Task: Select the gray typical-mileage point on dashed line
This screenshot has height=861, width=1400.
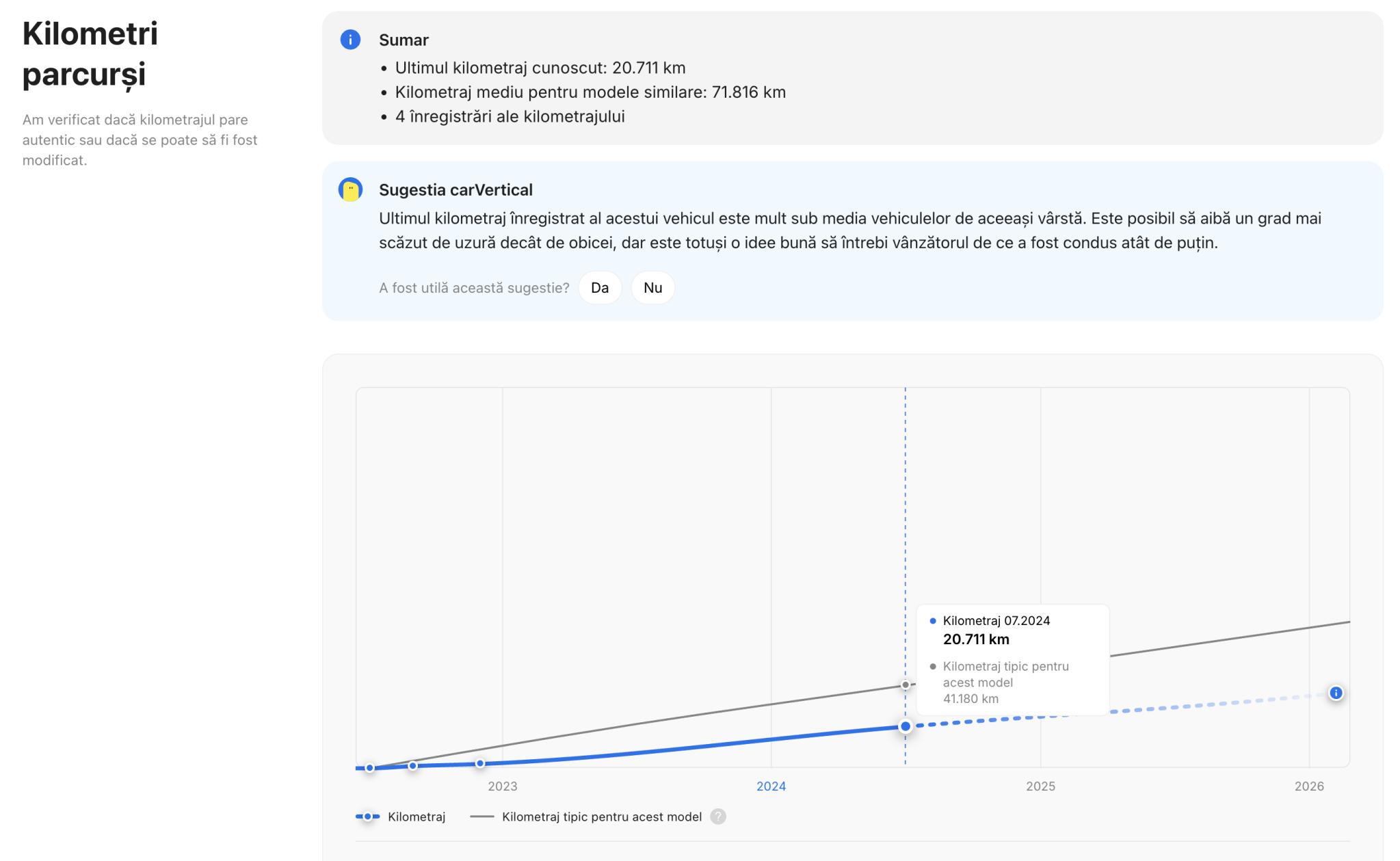Action: click(905, 685)
